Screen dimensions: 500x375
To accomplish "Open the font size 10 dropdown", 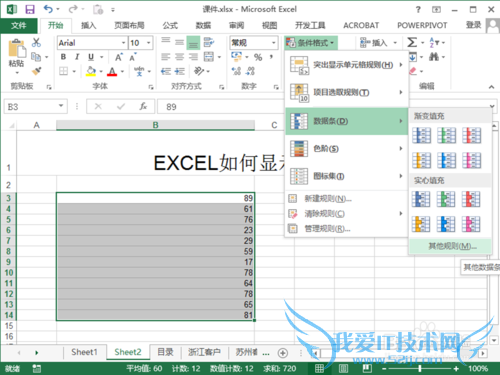I will coord(148,43).
